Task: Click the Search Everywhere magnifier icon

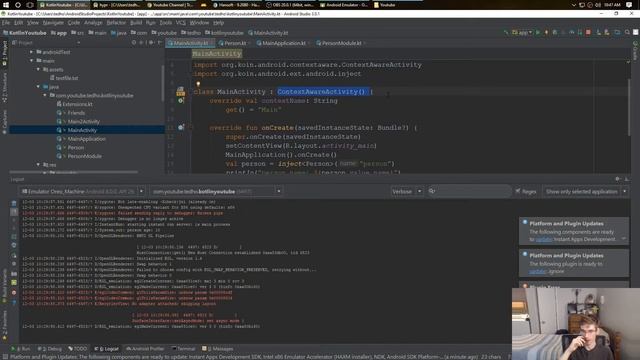Action: (627, 33)
